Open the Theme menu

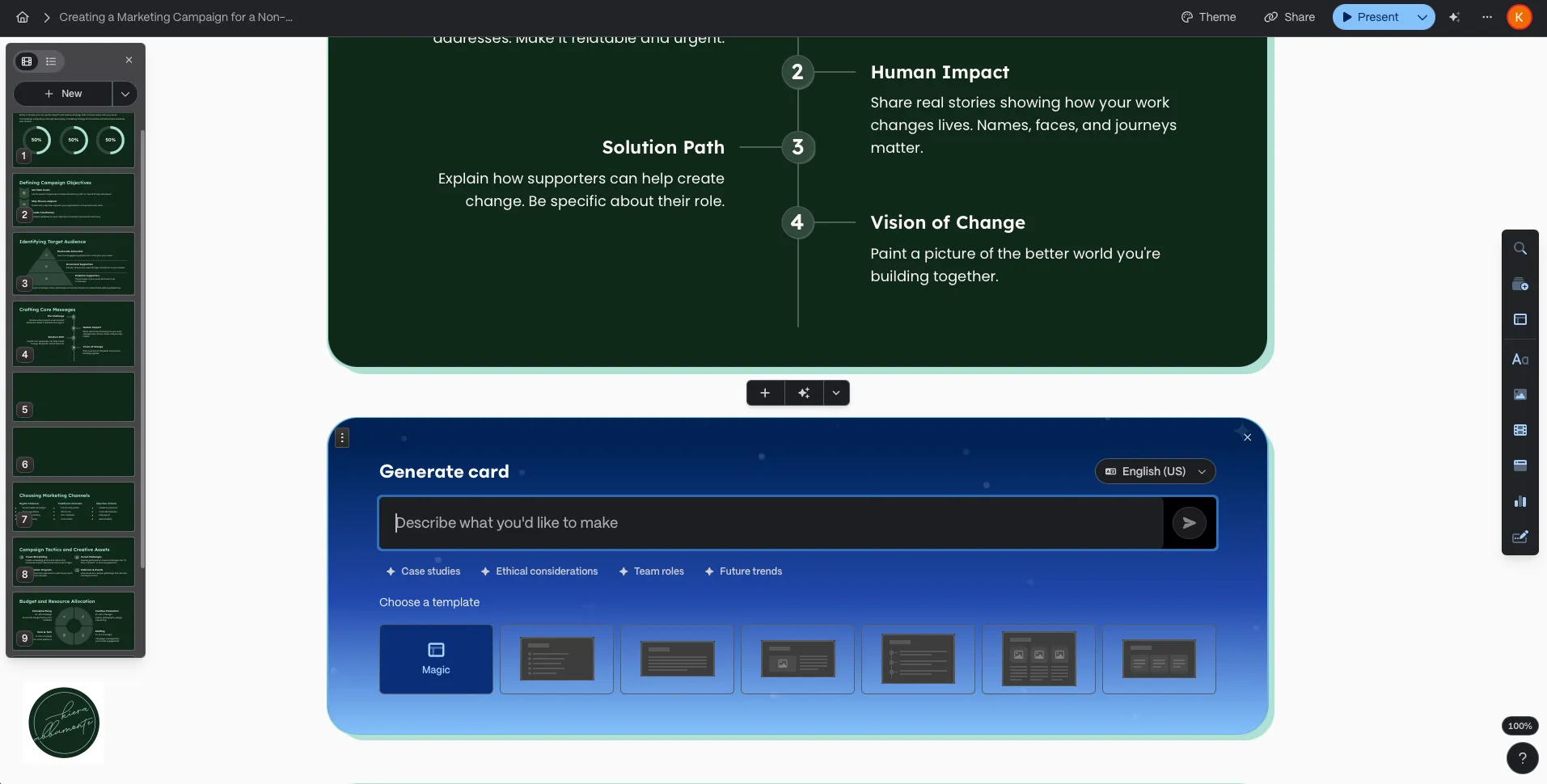point(1208,17)
